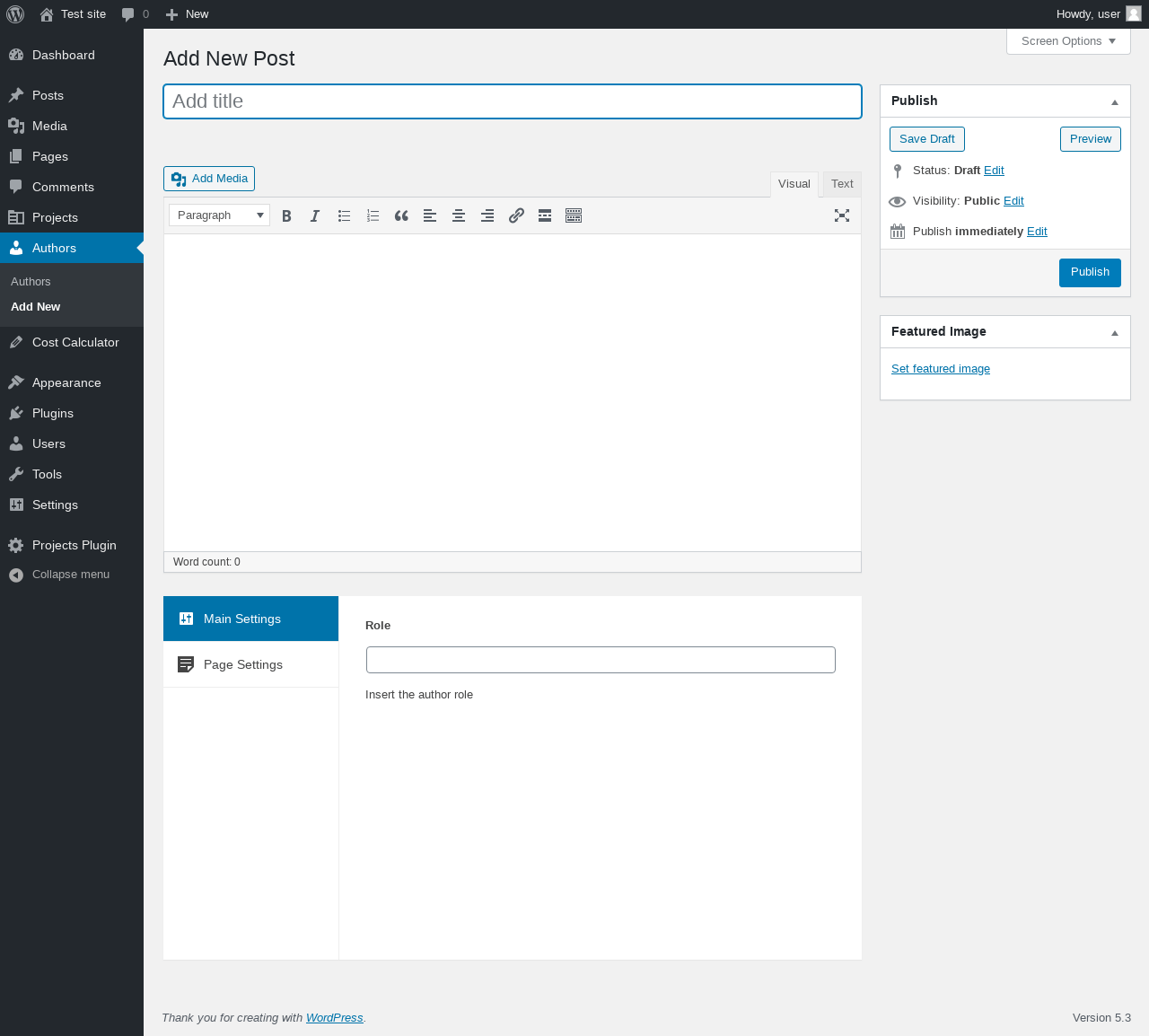Open the New content menu

187,14
